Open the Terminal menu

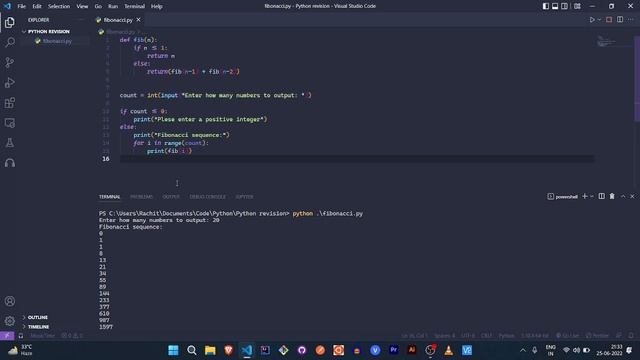(x=134, y=6)
